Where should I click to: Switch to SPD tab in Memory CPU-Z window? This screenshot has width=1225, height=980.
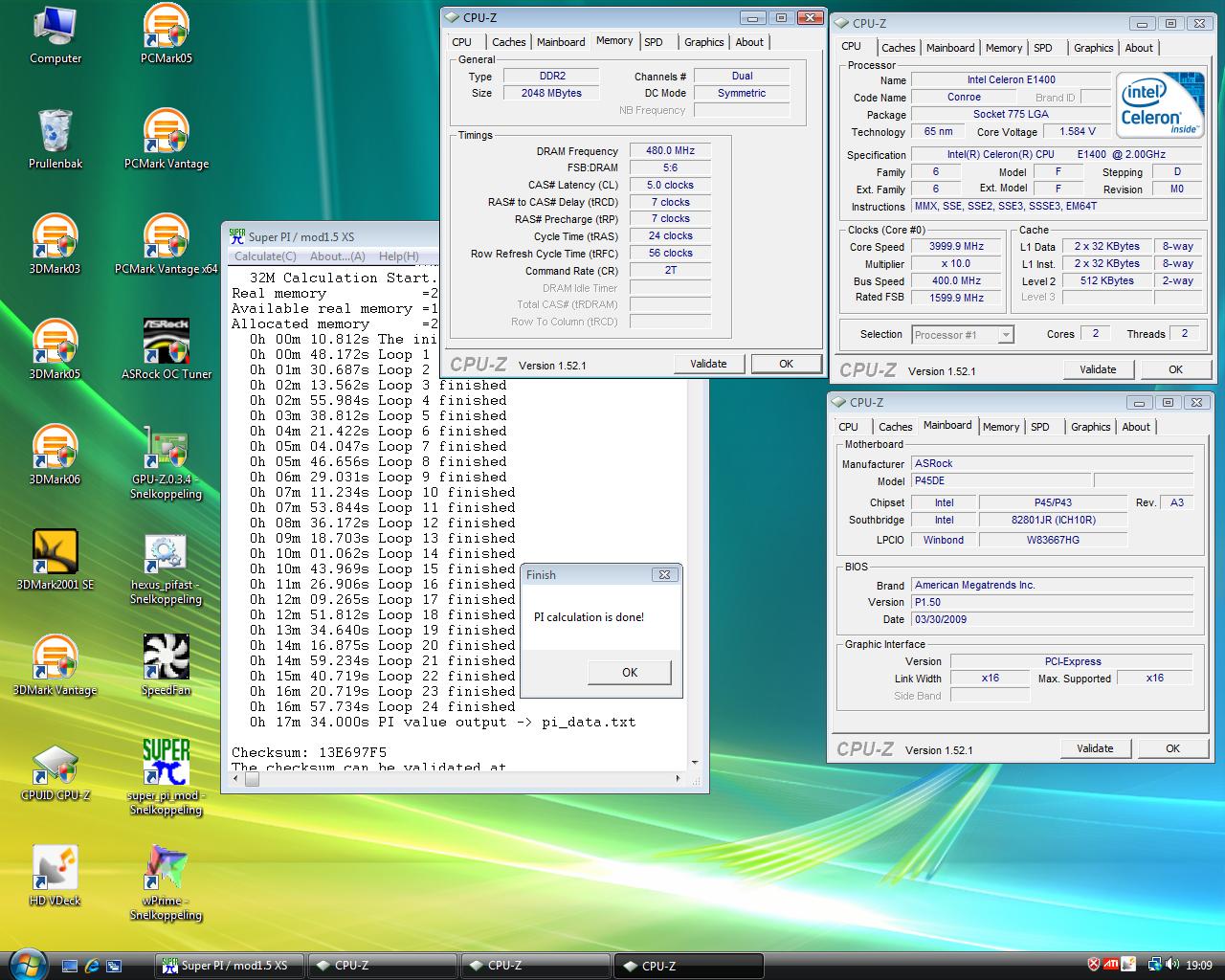click(x=654, y=42)
